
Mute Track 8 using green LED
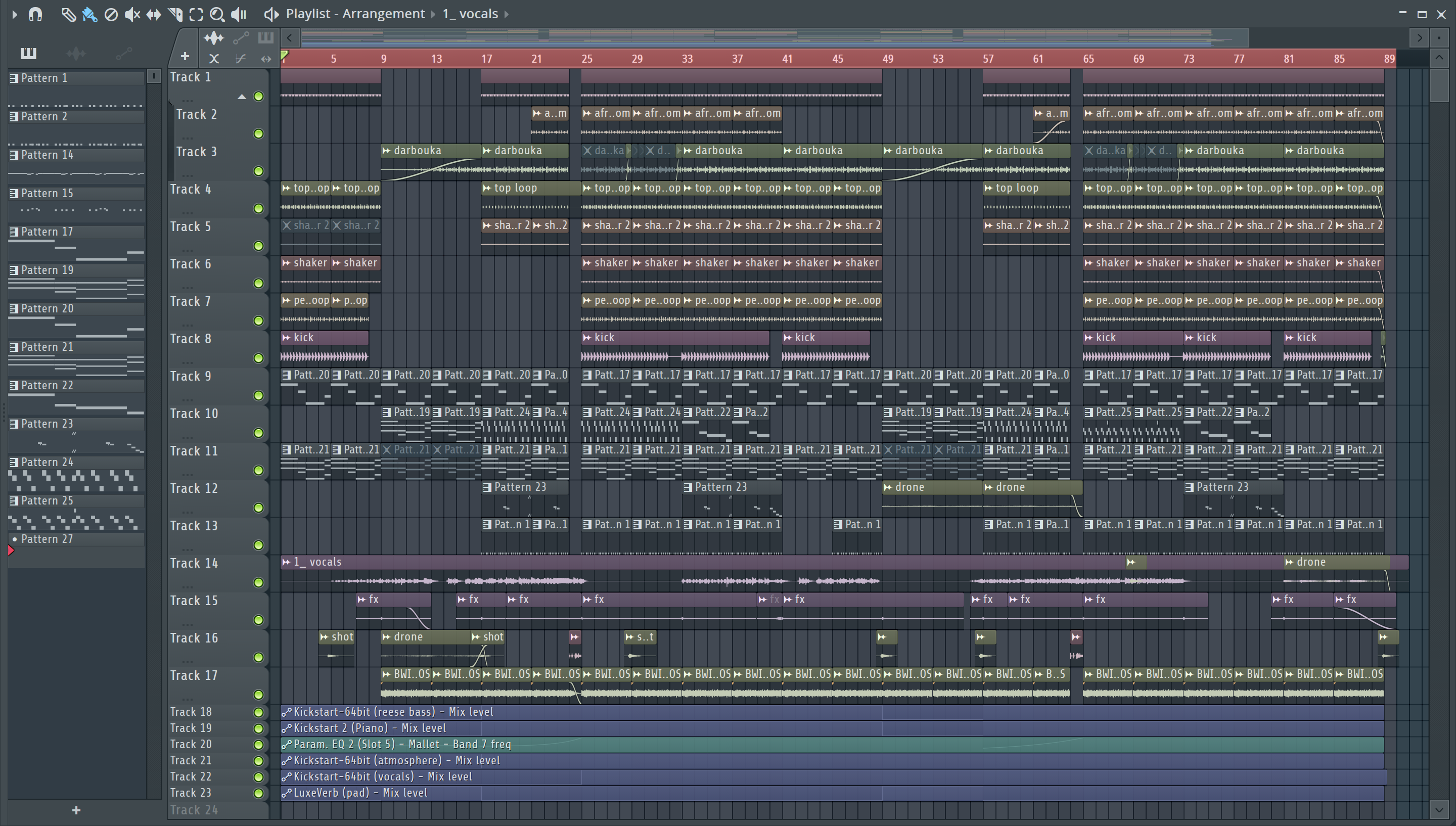tap(259, 358)
